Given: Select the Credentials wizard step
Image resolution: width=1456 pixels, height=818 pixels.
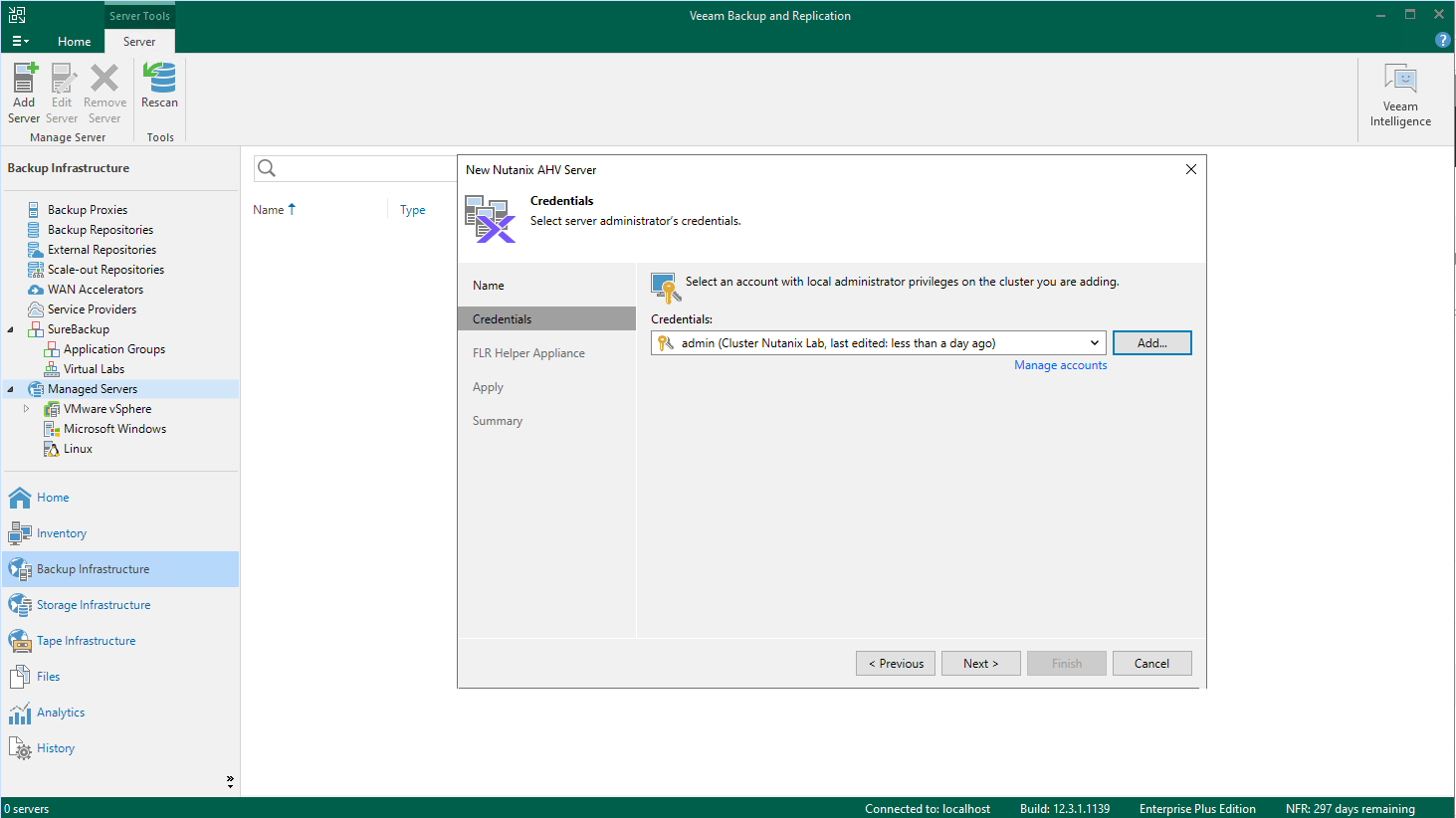Looking at the screenshot, I should point(546,319).
